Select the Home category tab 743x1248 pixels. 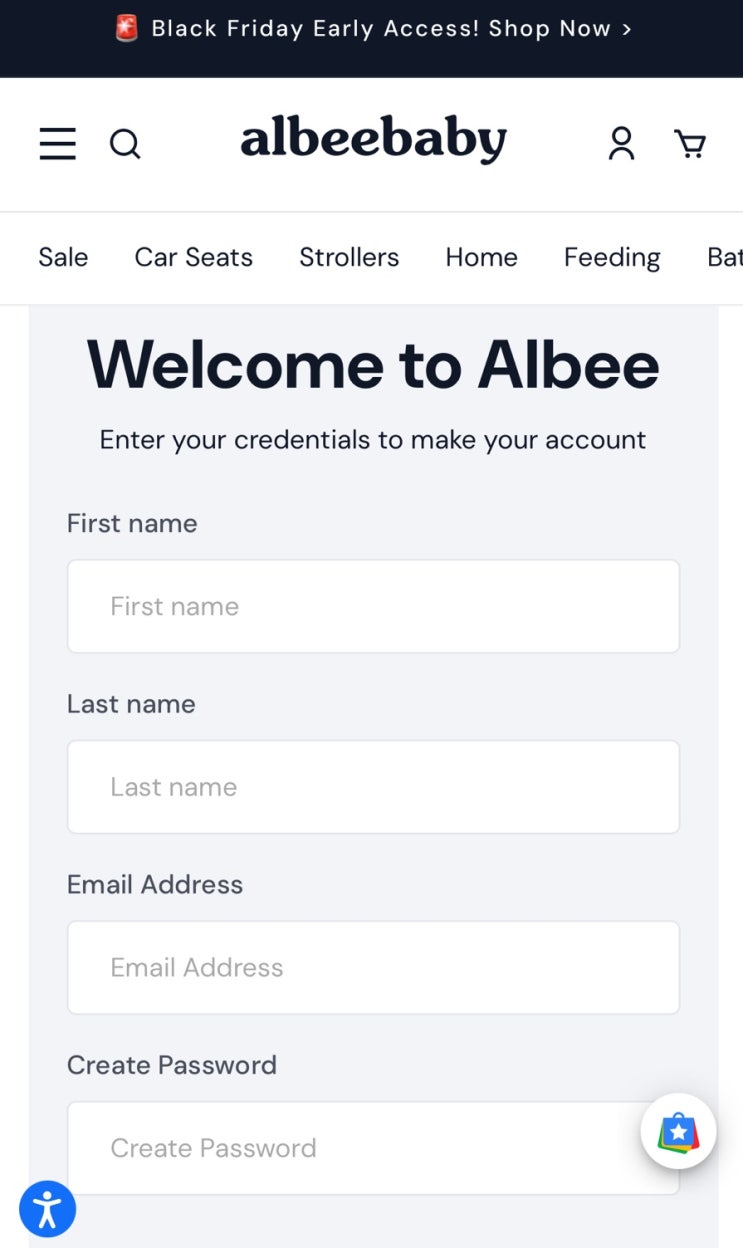click(481, 258)
